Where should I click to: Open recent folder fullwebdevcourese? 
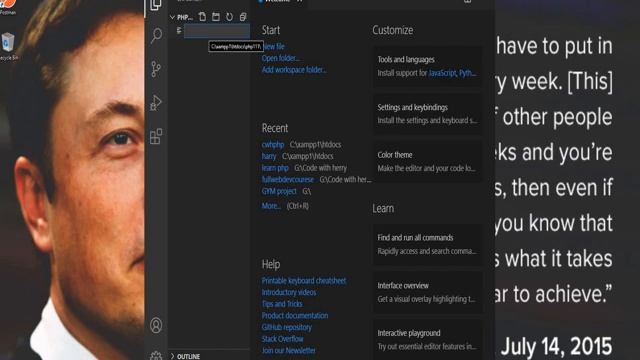point(288,179)
